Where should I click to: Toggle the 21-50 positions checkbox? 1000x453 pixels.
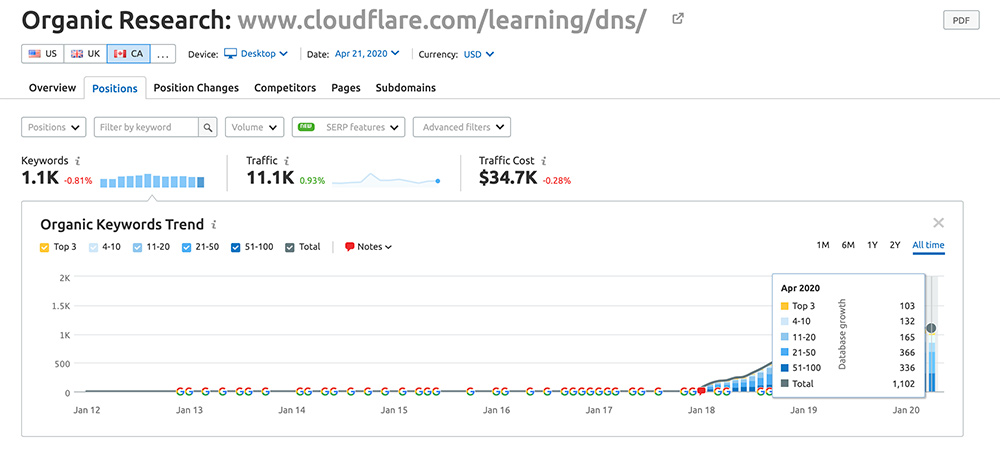[x=186, y=247]
